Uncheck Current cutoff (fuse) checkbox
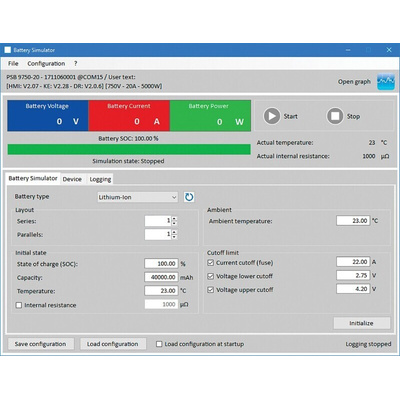This screenshot has width=400, height=400. tap(211, 263)
